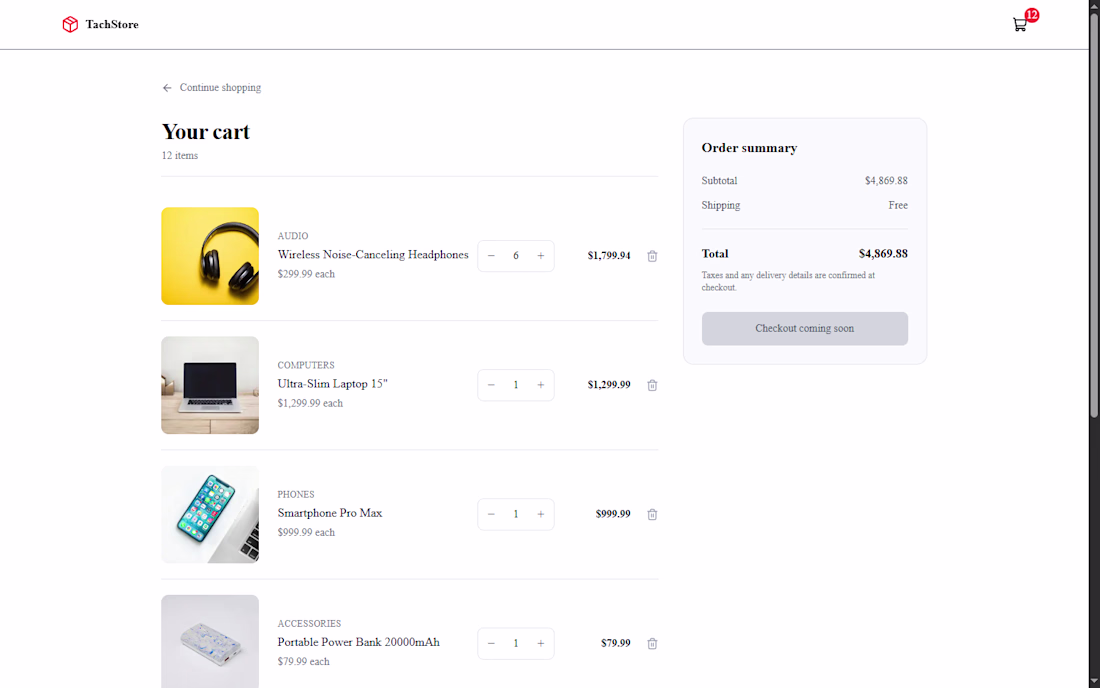Image resolution: width=1100 pixels, height=688 pixels.
Task: View the power bank product image
Action: 210,642
